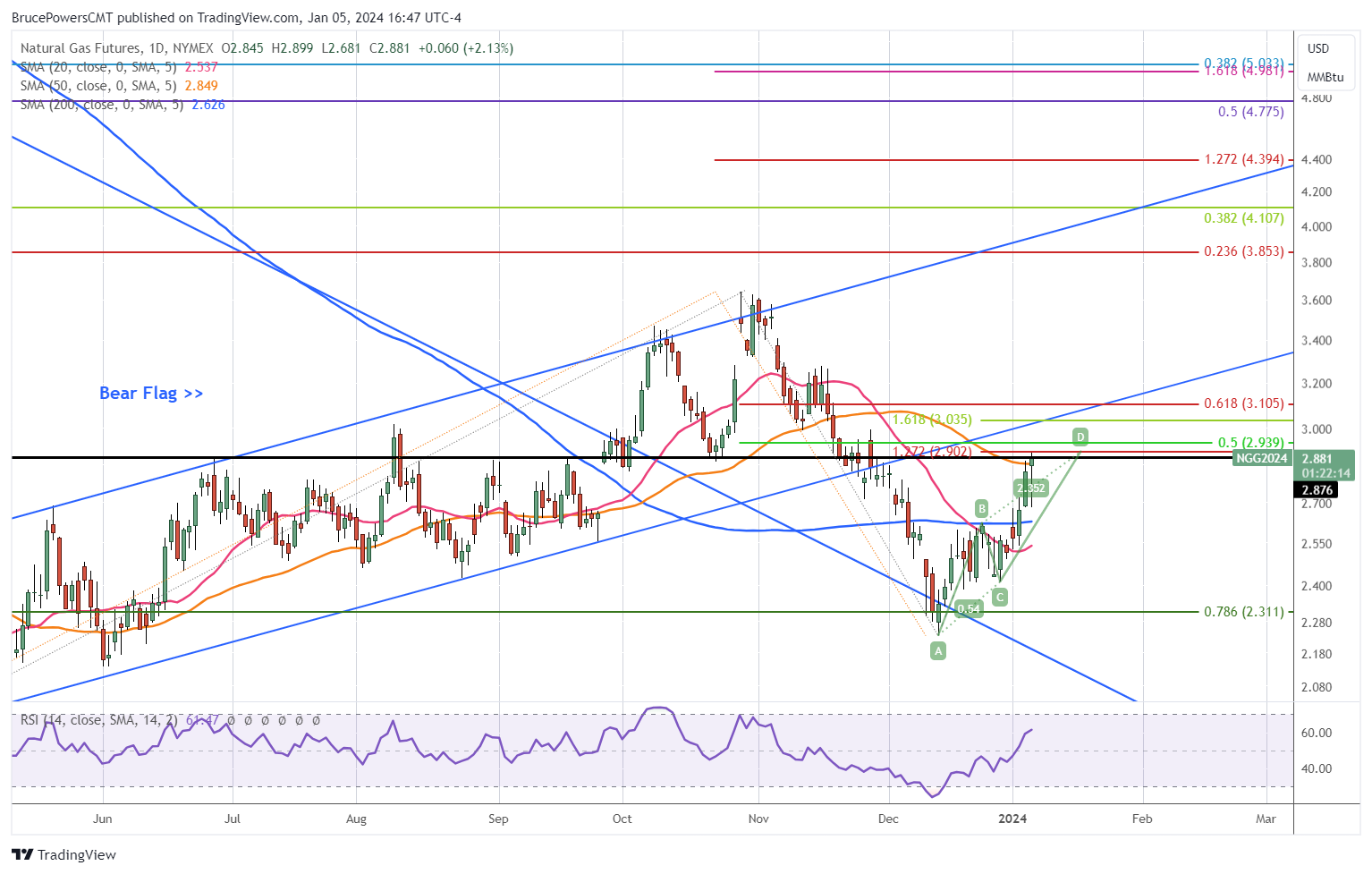Click the Aug label on time axis
Image resolution: width=1372 pixels, height=874 pixels.
356,819
